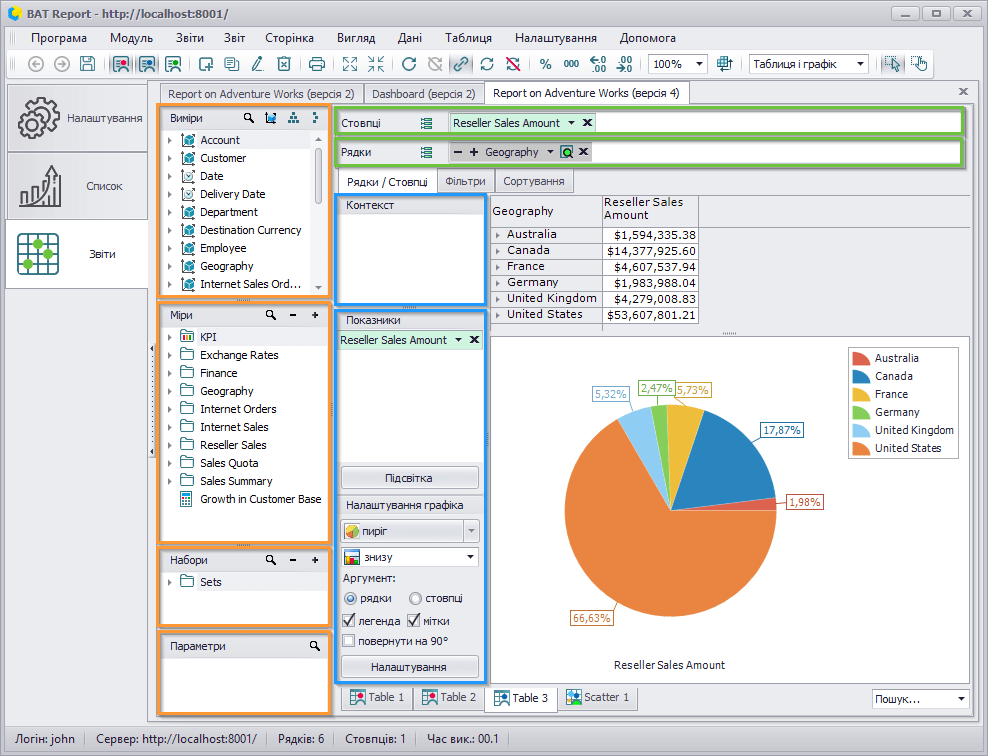Click the link chain toolbar icon
Screen dimensions: 988x756
[x=461, y=64]
